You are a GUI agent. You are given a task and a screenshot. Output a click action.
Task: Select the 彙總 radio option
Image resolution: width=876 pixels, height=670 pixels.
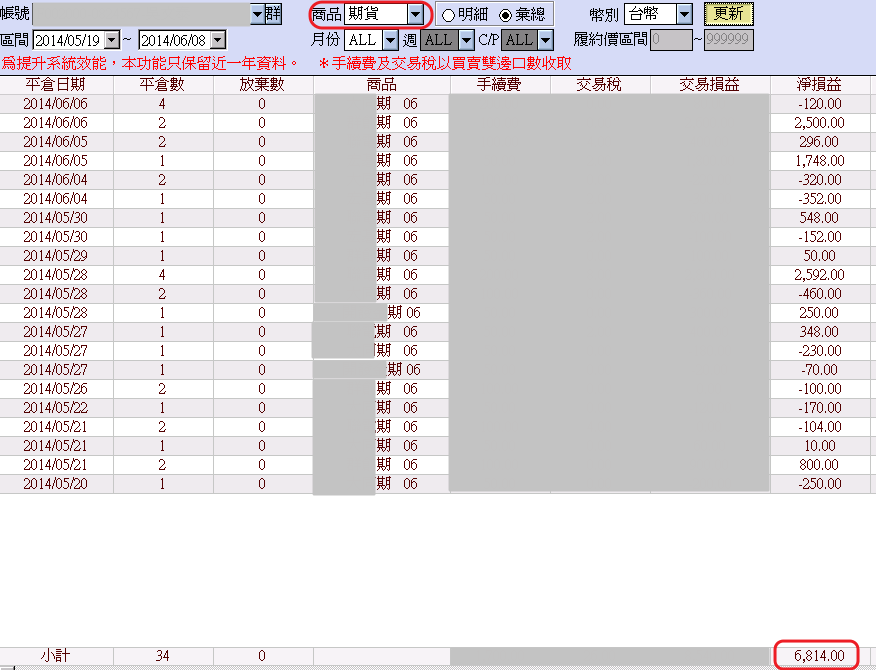tap(505, 15)
